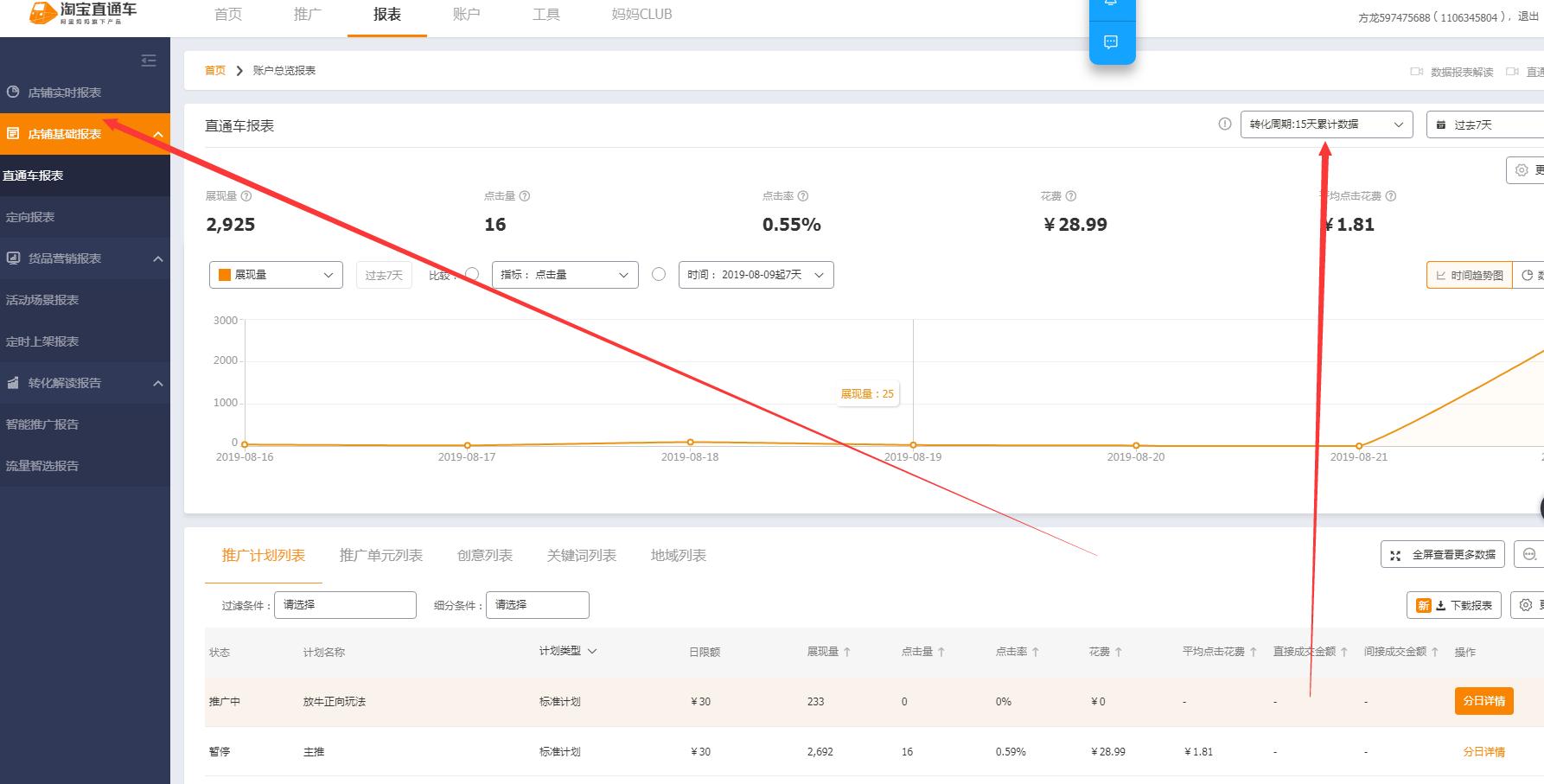Click the 数据报表解读 video icon
The height and width of the screenshot is (784, 1544).
tap(1416, 72)
